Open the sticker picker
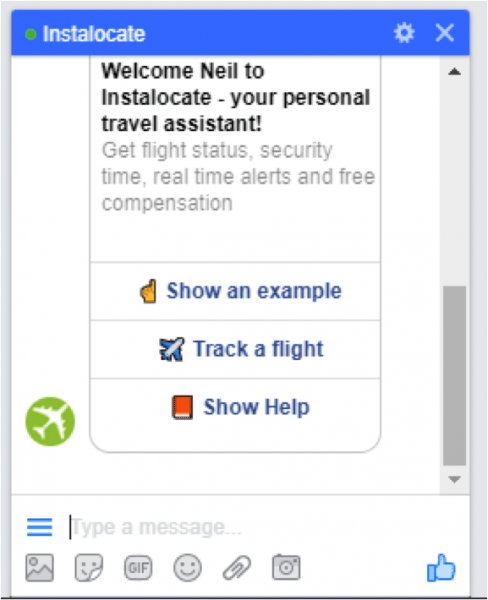This screenshot has width=488, height=600. pos(89,567)
